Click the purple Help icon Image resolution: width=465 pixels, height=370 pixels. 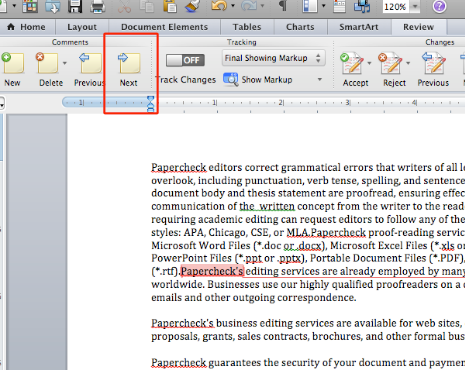click(439, 6)
